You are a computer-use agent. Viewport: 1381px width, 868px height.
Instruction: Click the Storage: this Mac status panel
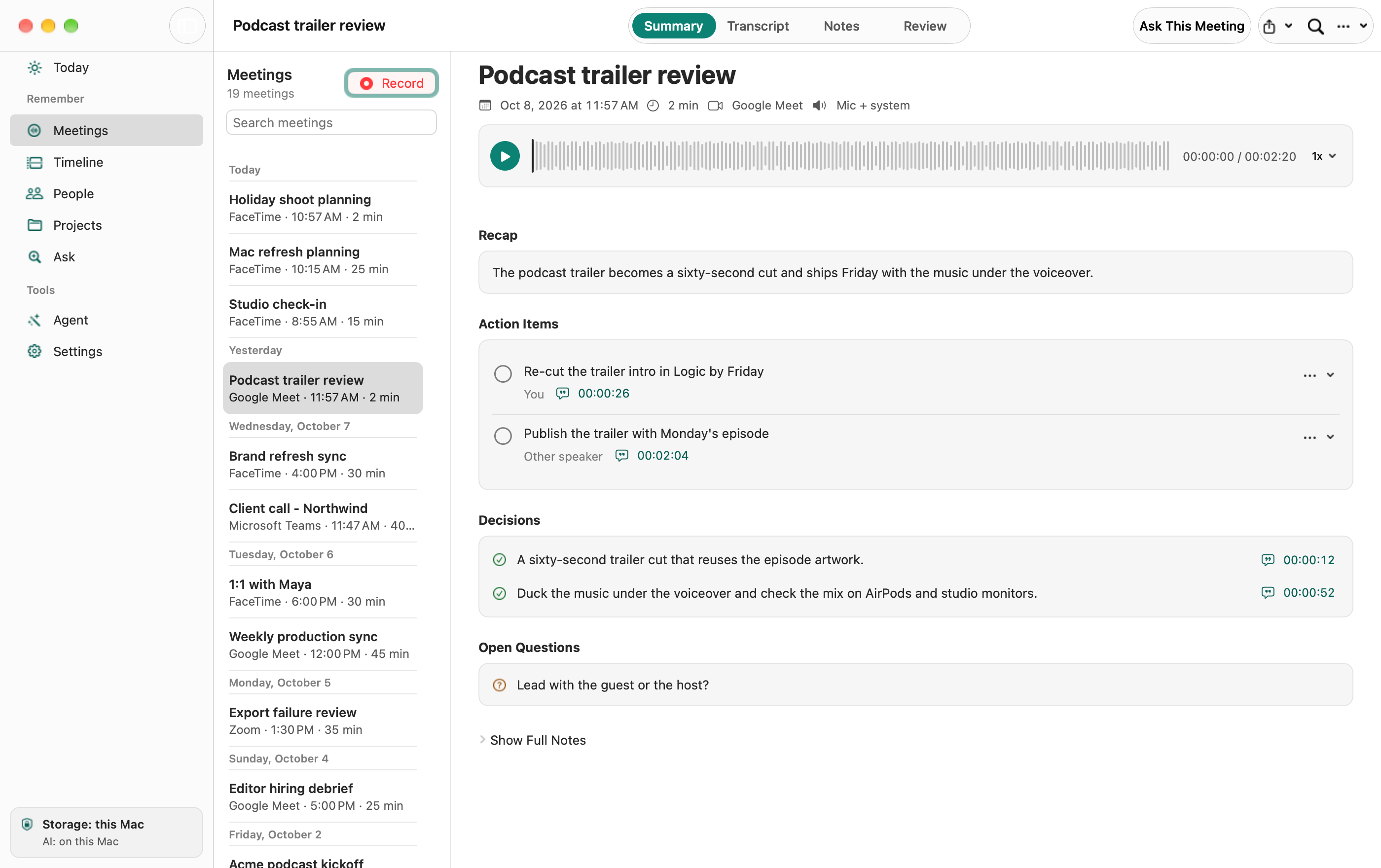click(x=106, y=832)
